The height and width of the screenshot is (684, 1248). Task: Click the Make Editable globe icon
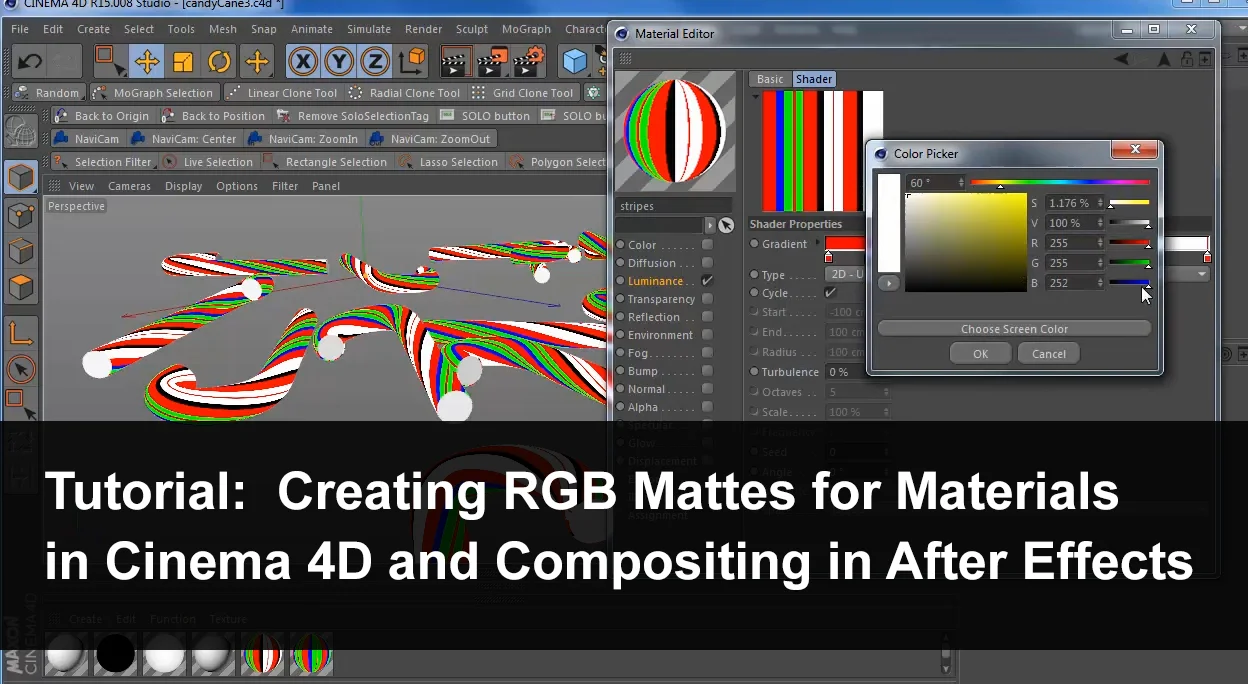[21, 131]
